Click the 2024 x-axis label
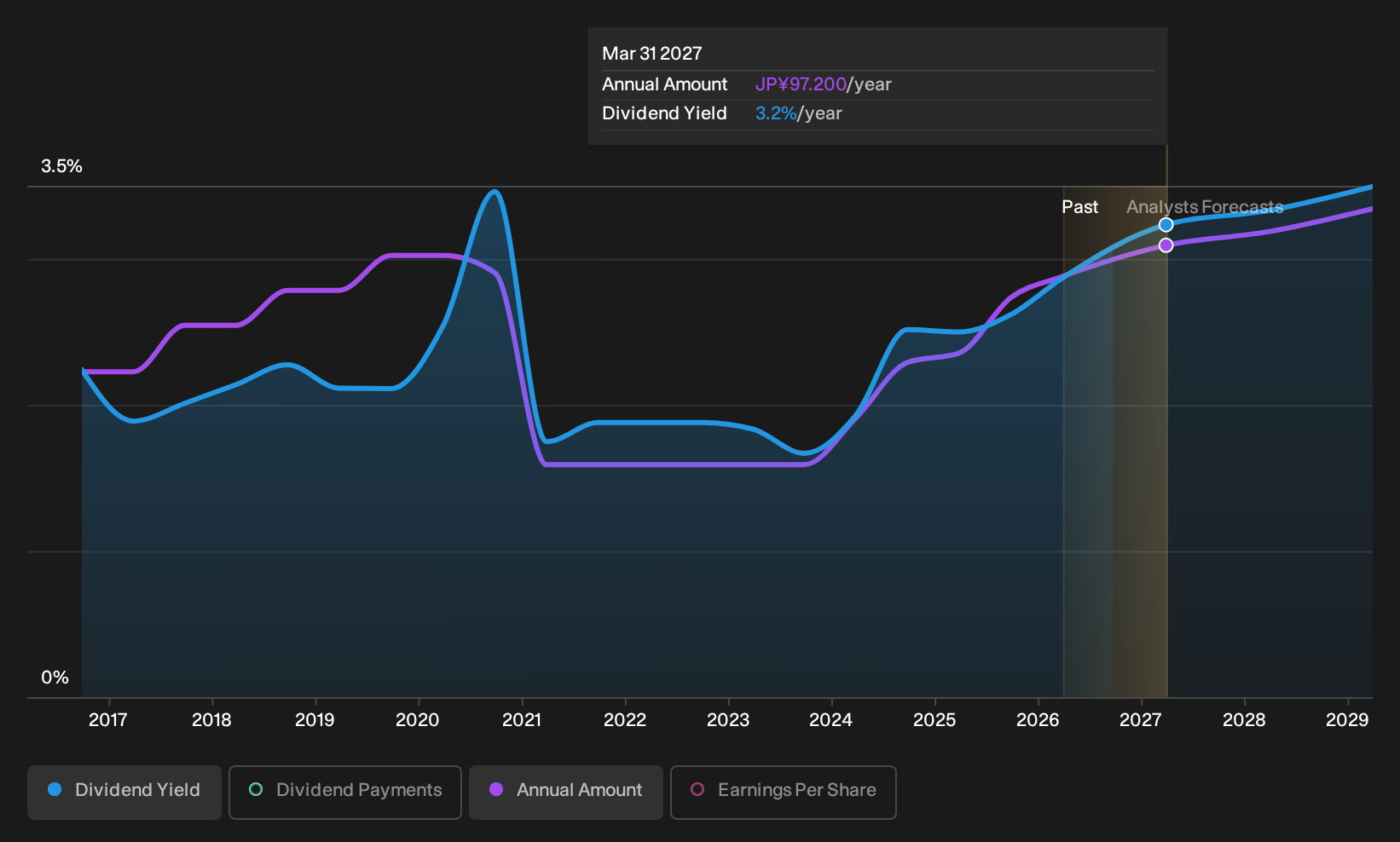Screen dimensions: 1400x842 [x=831, y=720]
